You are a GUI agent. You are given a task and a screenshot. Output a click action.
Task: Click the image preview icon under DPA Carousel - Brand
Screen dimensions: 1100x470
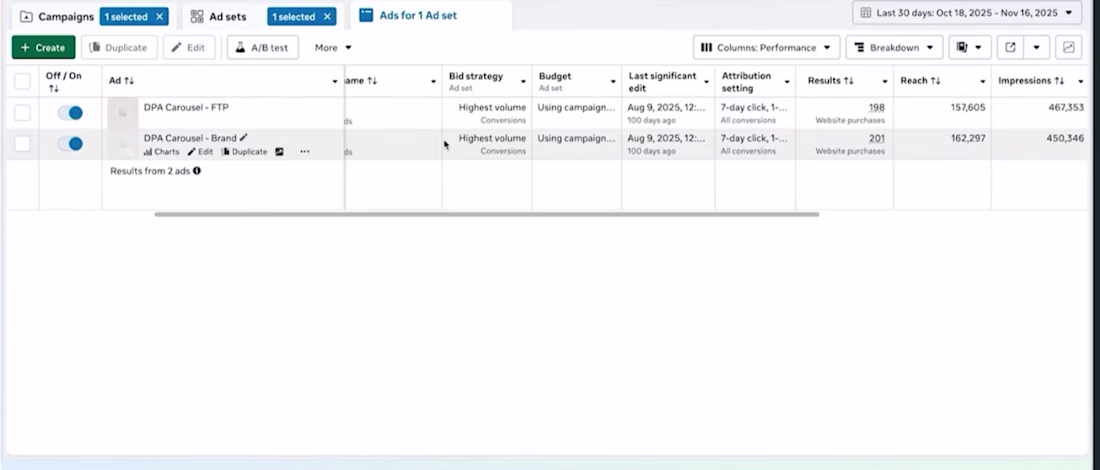pyautogui.click(x=279, y=152)
